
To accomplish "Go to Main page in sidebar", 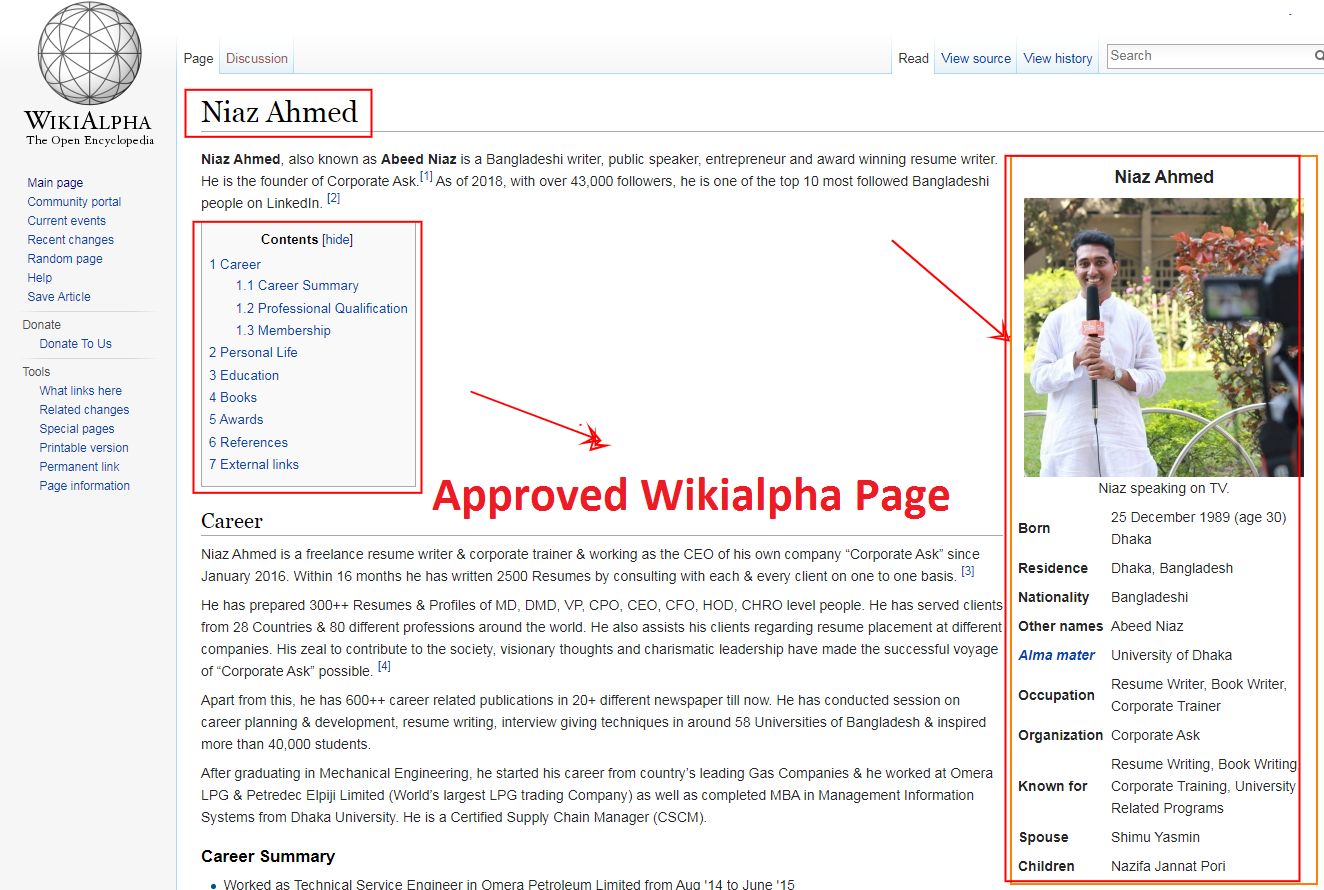I will [x=55, y=183].
